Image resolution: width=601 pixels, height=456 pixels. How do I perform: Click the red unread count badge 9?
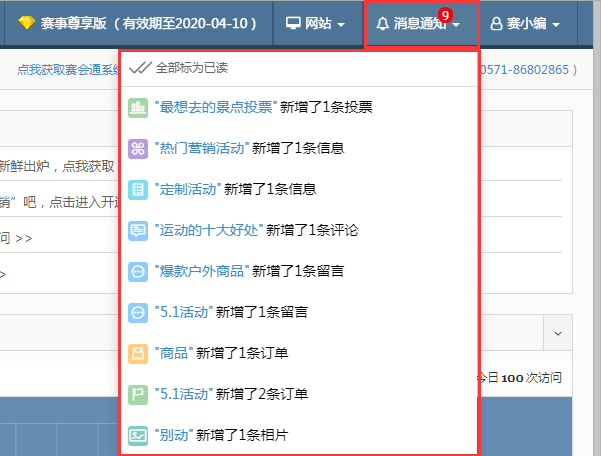[x=445, y=14]
